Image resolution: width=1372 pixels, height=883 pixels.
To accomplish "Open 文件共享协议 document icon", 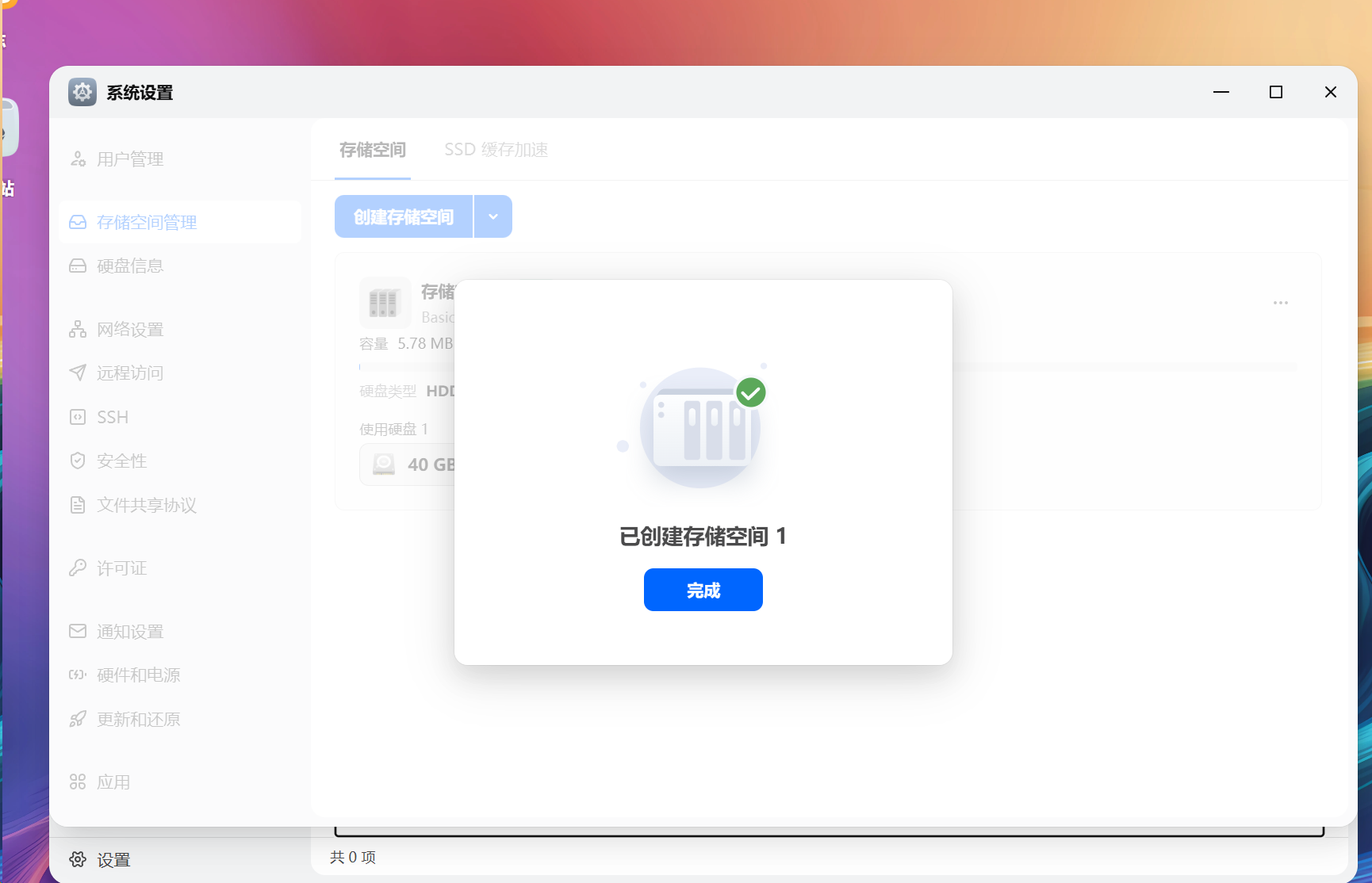I will click(78, 505).
